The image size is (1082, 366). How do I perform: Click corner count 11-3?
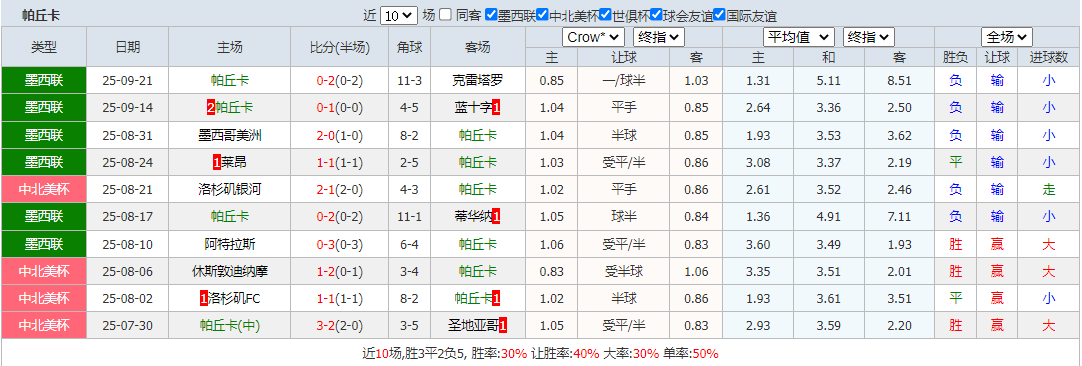pos(409,81)
